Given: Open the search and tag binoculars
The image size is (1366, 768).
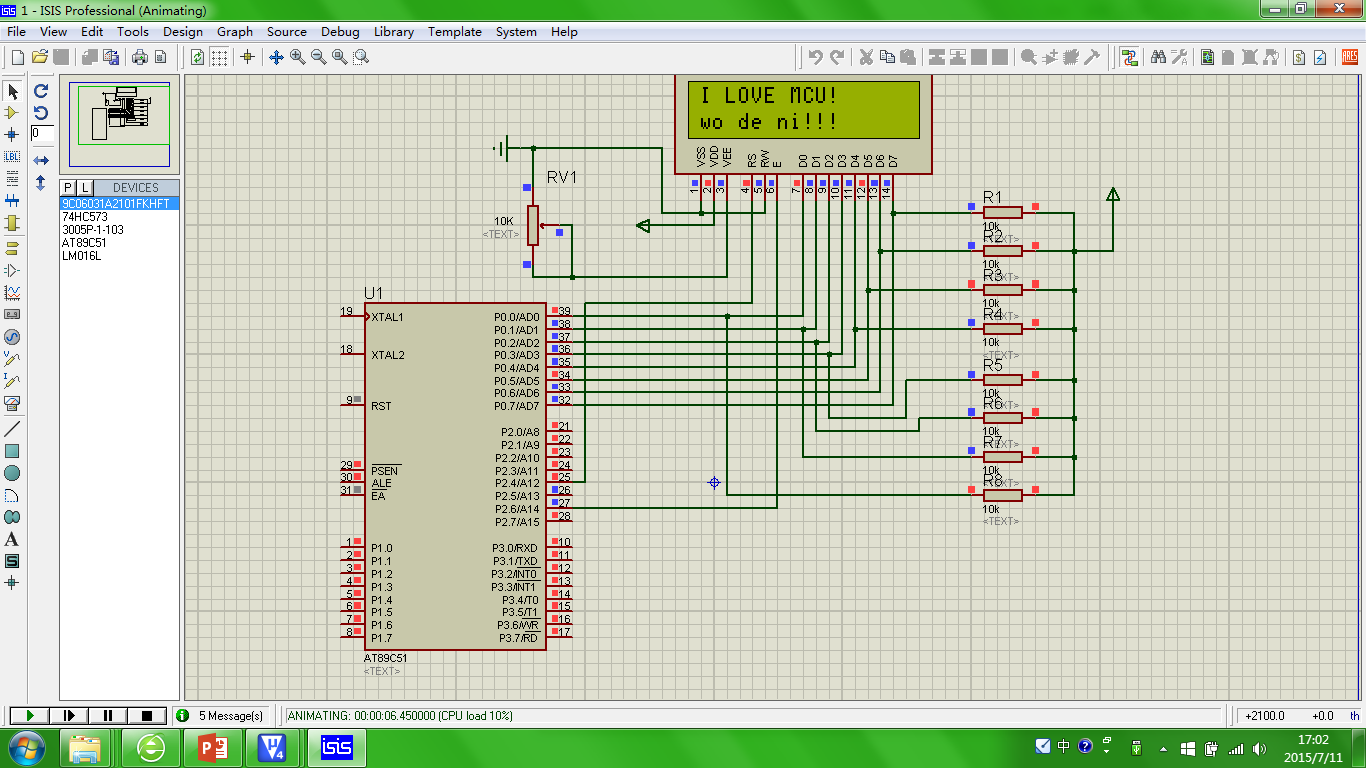Looking at the screenshot, I should [1158, 57].
